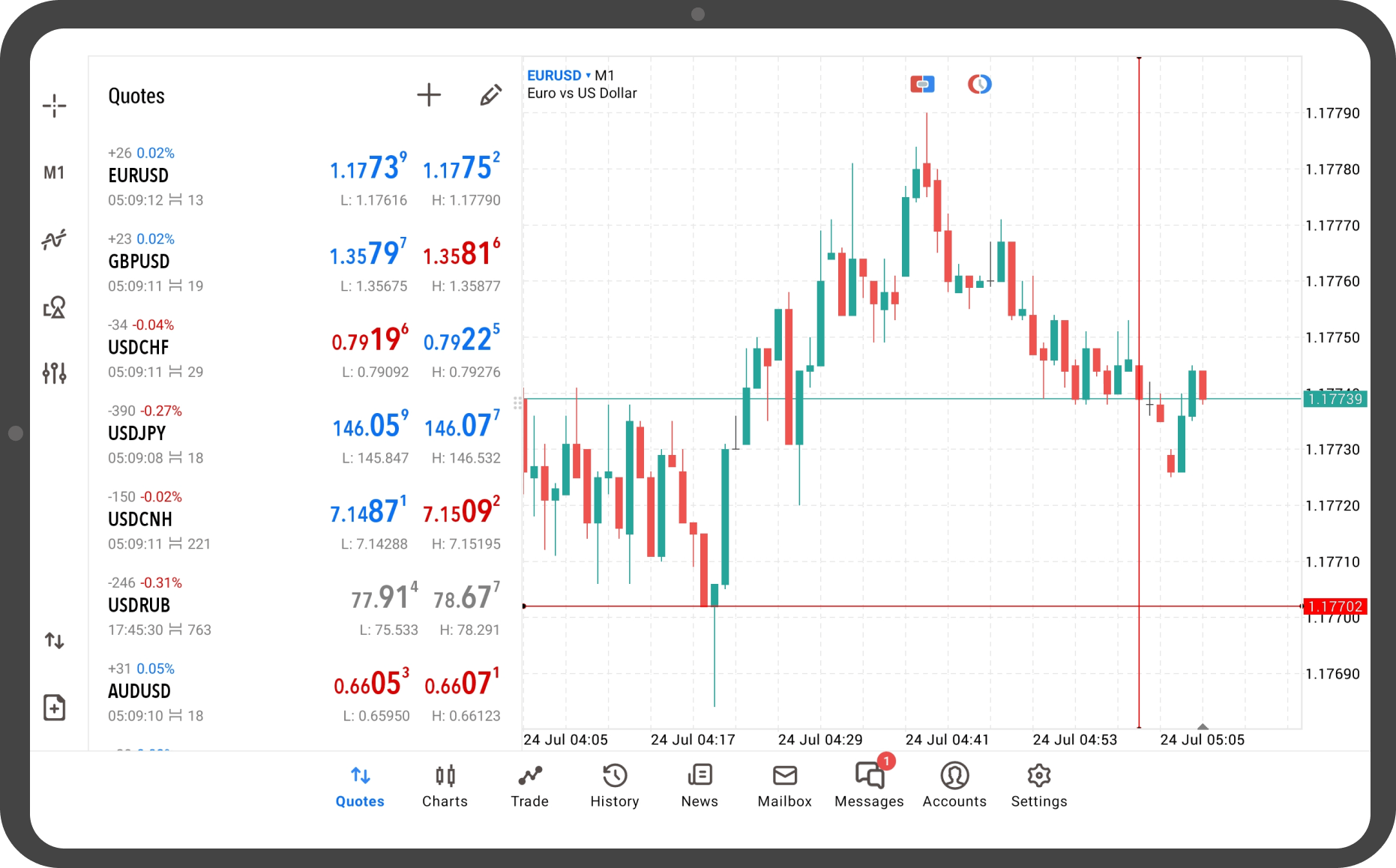Add a new symbol with plus icon
The image size is (1396, 868).
[429, 95]
